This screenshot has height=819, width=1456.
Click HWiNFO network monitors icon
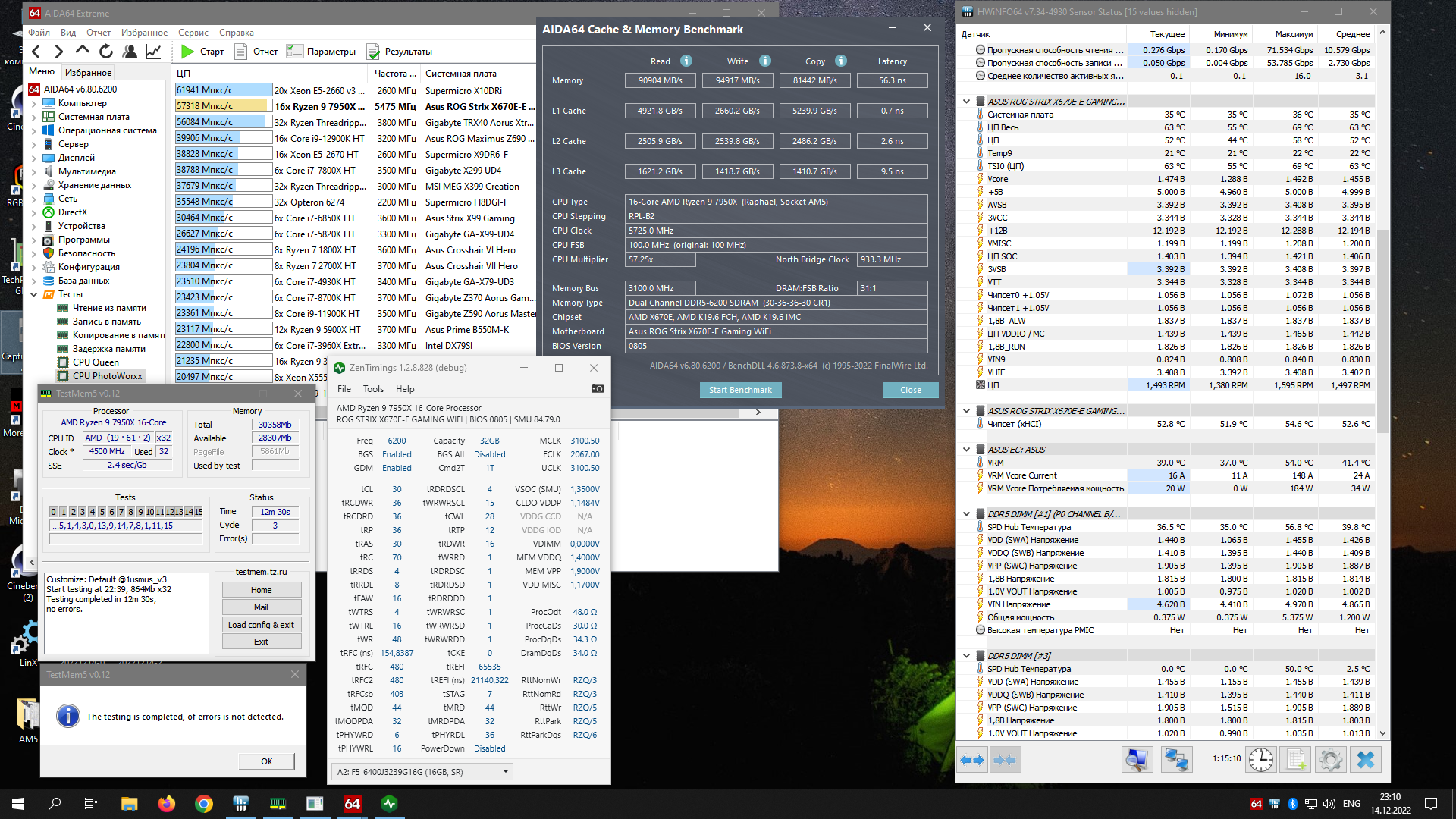[1176, 759]
